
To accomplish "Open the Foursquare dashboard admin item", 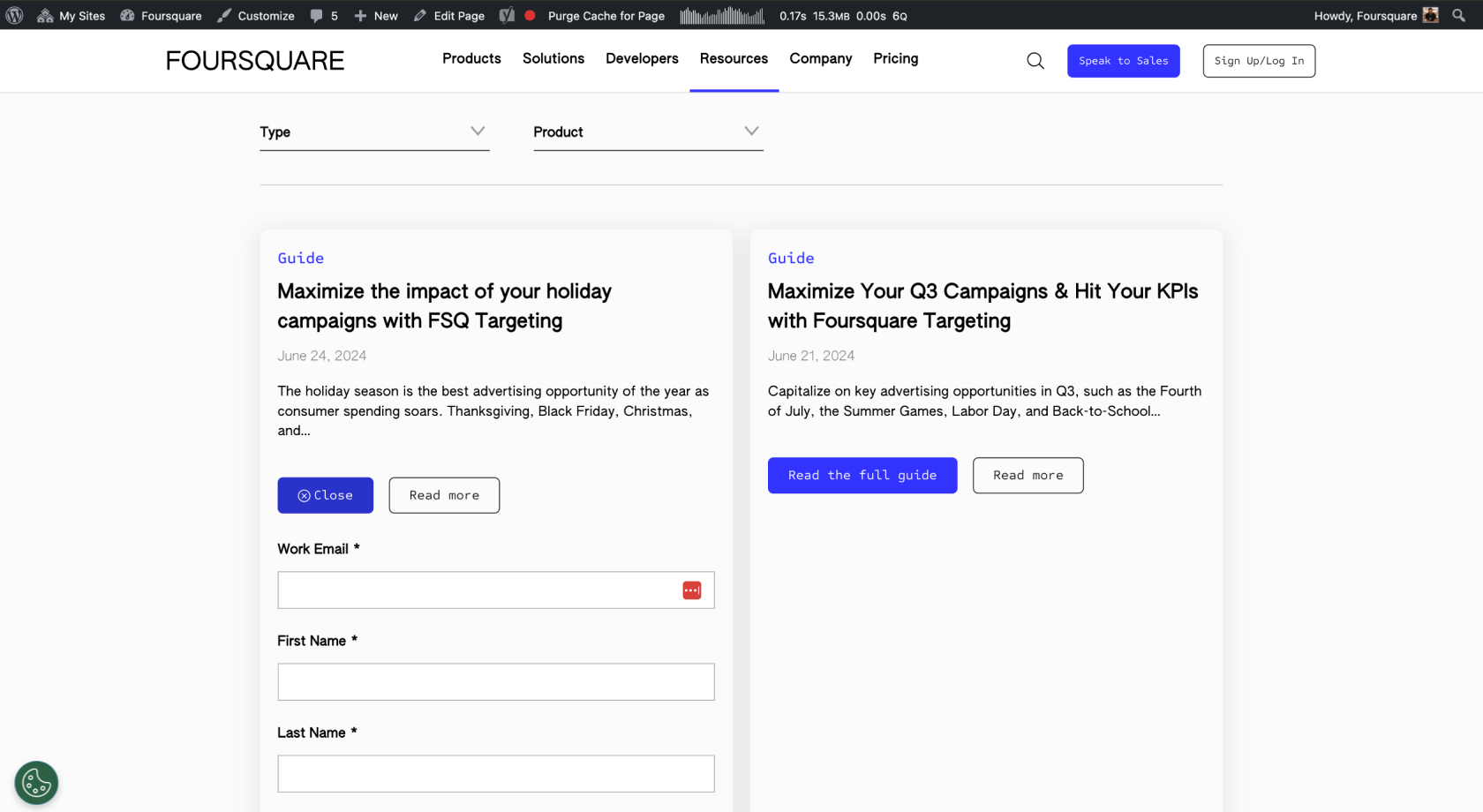I will pos(161,15).
